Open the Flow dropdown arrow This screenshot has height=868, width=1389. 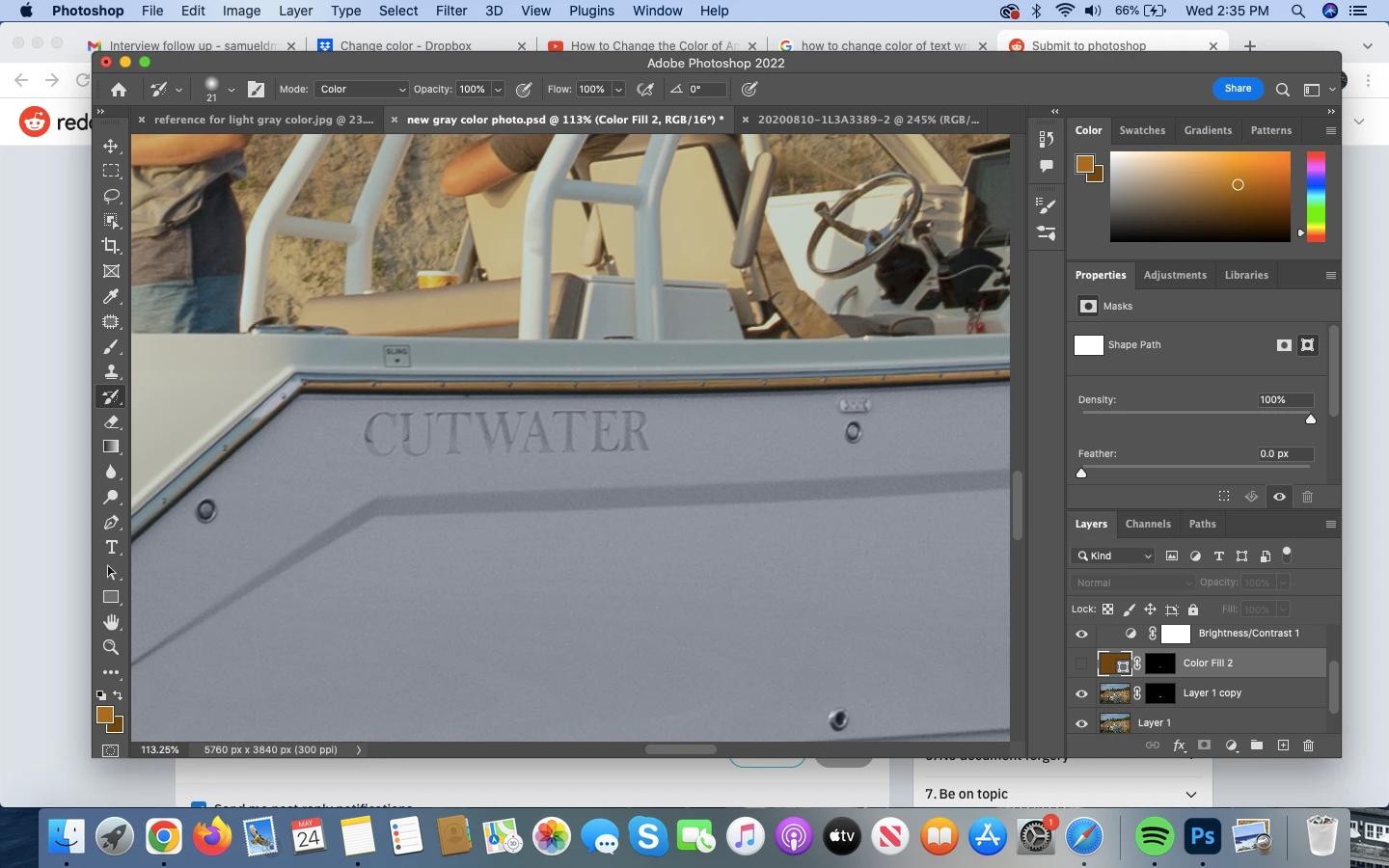pyautogui.click(x=618, y=90)
